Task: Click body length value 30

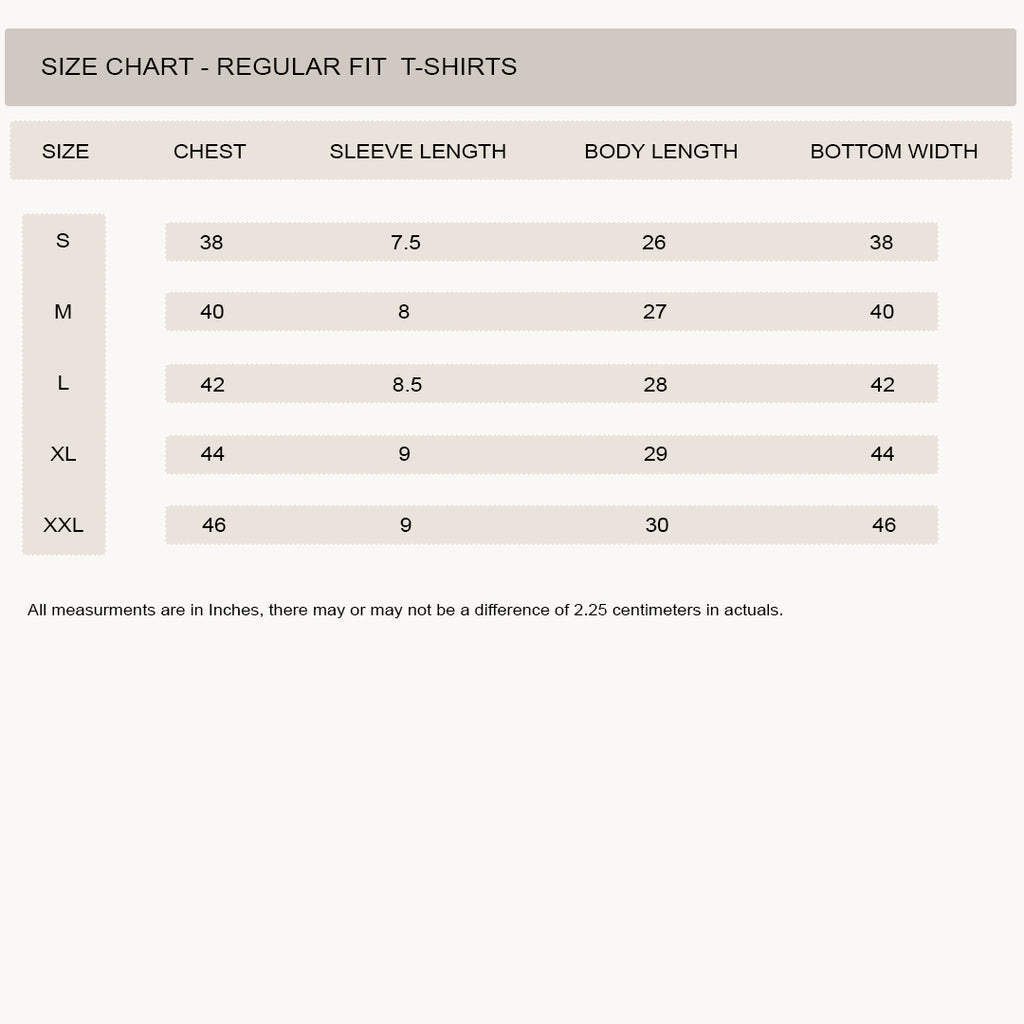Action: [x=657, y=524]
